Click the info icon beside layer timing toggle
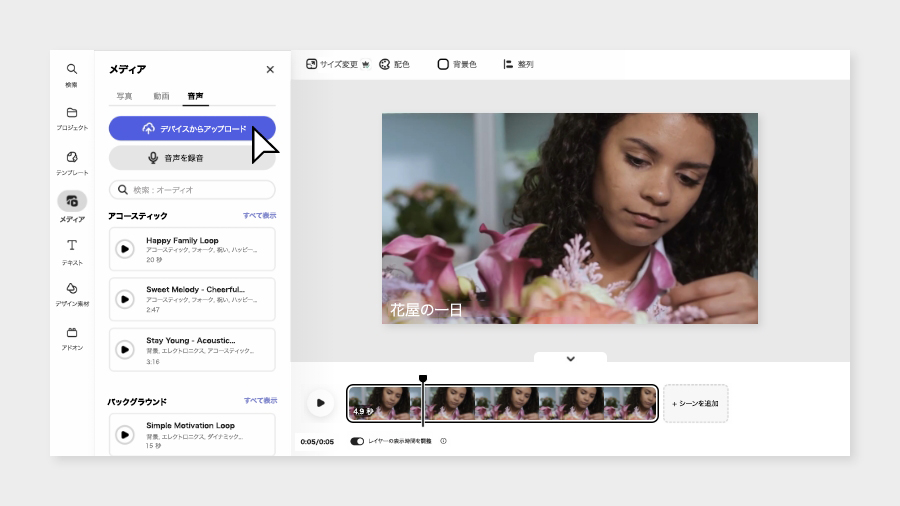This screenshot has height=506, width=900. click(x=443, y=441)
